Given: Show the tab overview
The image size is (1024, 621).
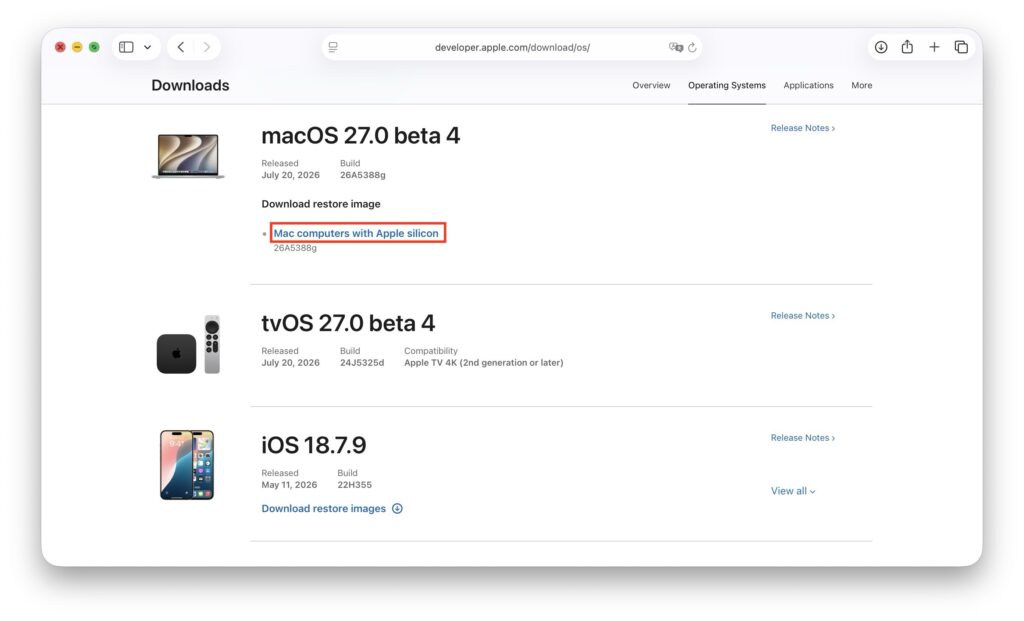Looking at the screenshot, I should (x=961, y=47).
